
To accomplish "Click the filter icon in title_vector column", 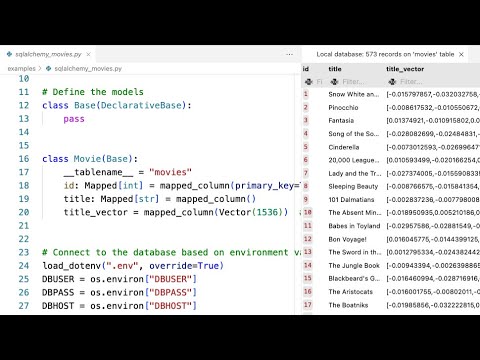I will [x=392, y=81].
